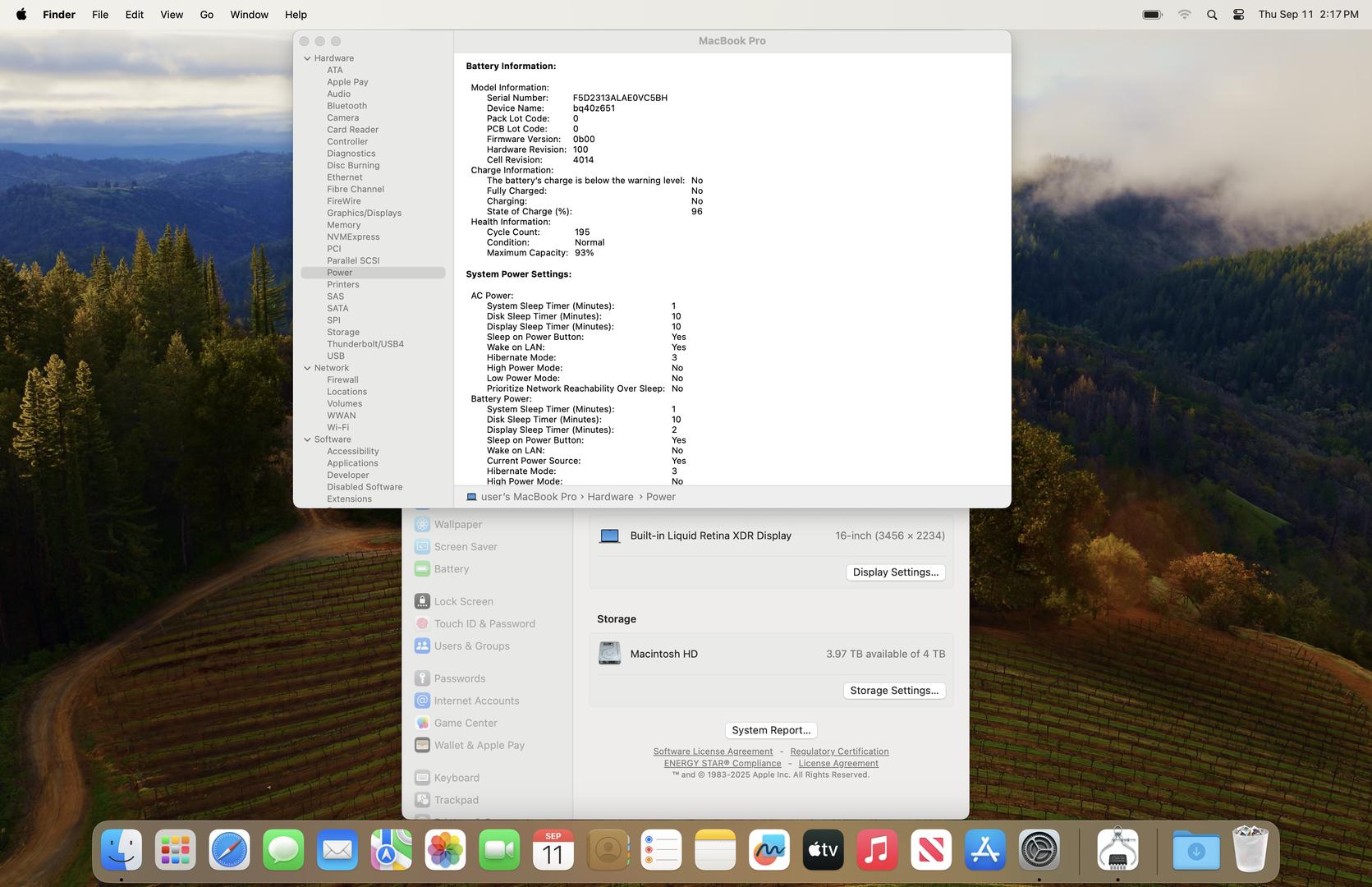Collapse the Software section in sidebar

tap(307, 439)
